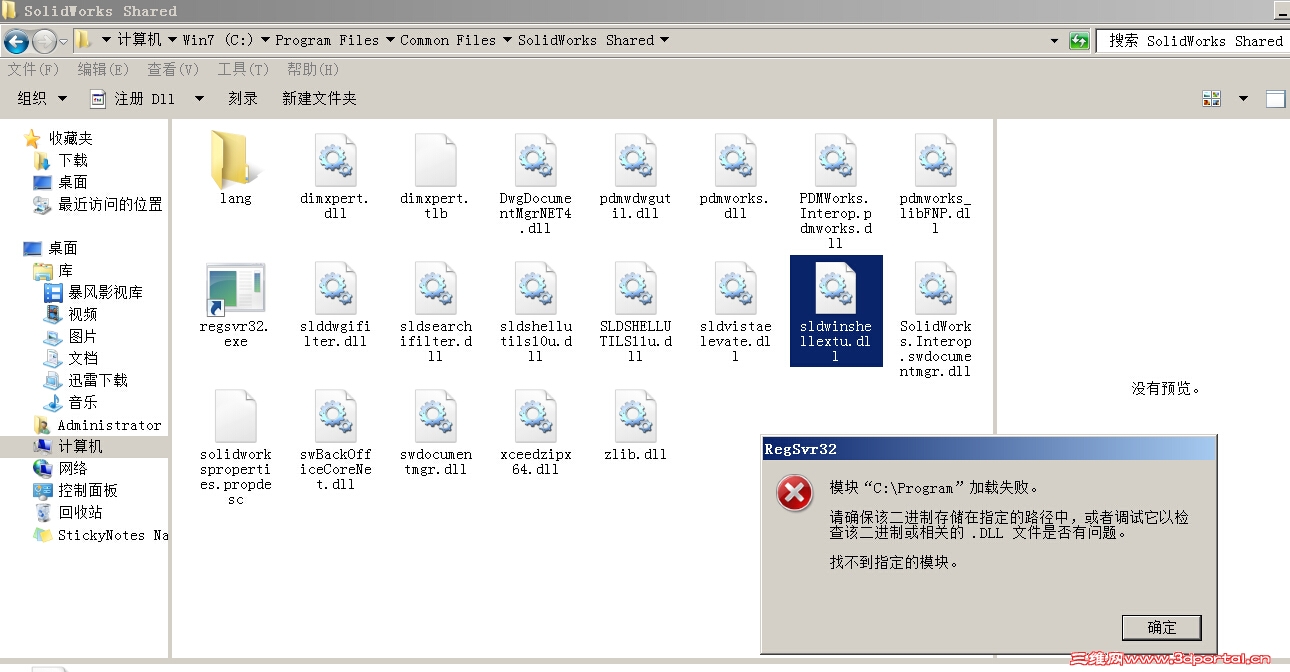Select sldshellutils10u.dll file
Screen dimensions: 1290x672
536,311
